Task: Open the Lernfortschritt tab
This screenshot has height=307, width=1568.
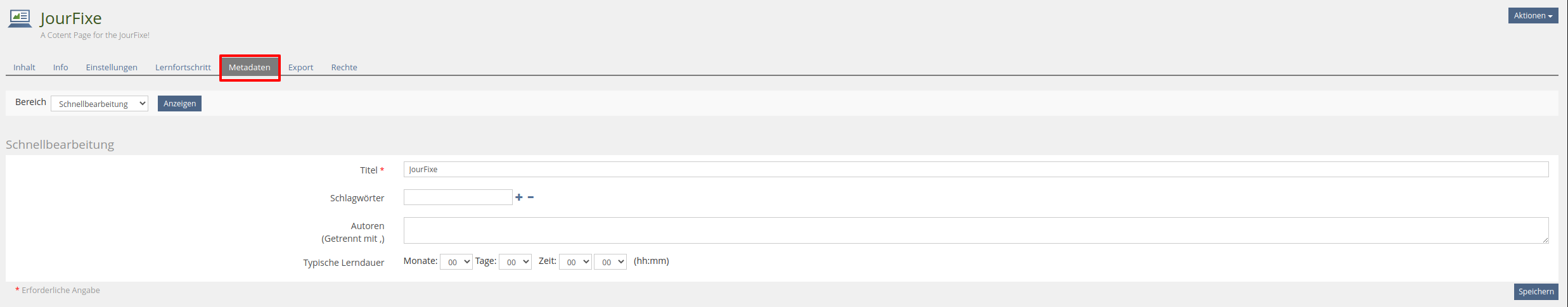Action: (x=183, y=68)
